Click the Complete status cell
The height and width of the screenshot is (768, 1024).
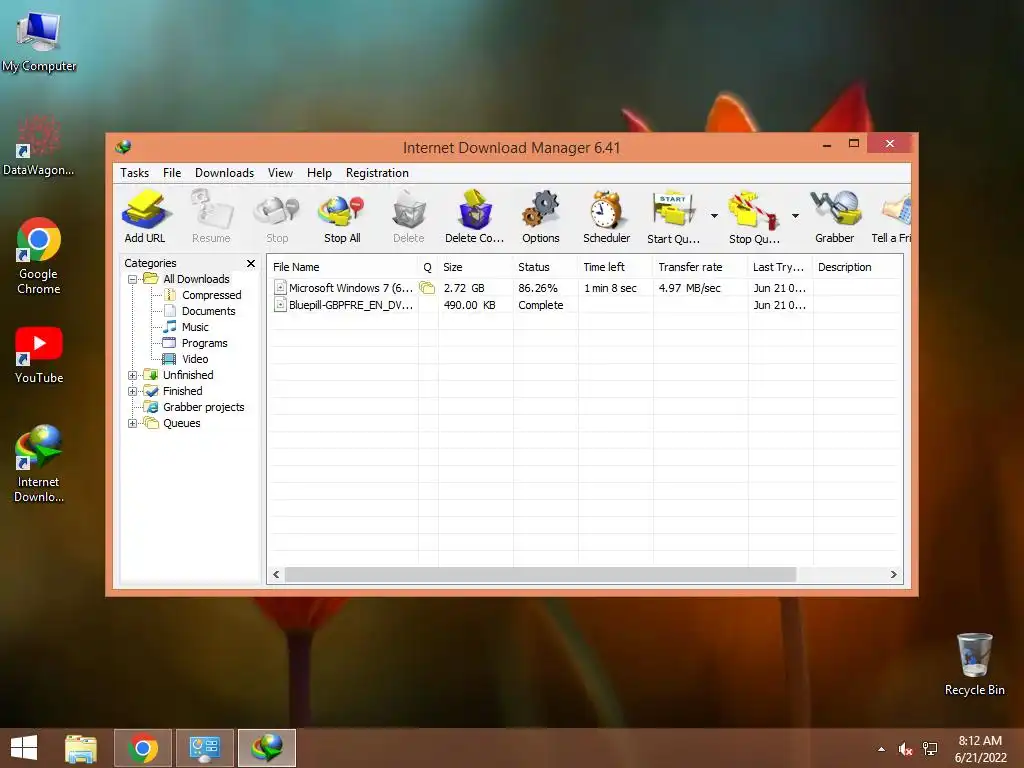541,305
